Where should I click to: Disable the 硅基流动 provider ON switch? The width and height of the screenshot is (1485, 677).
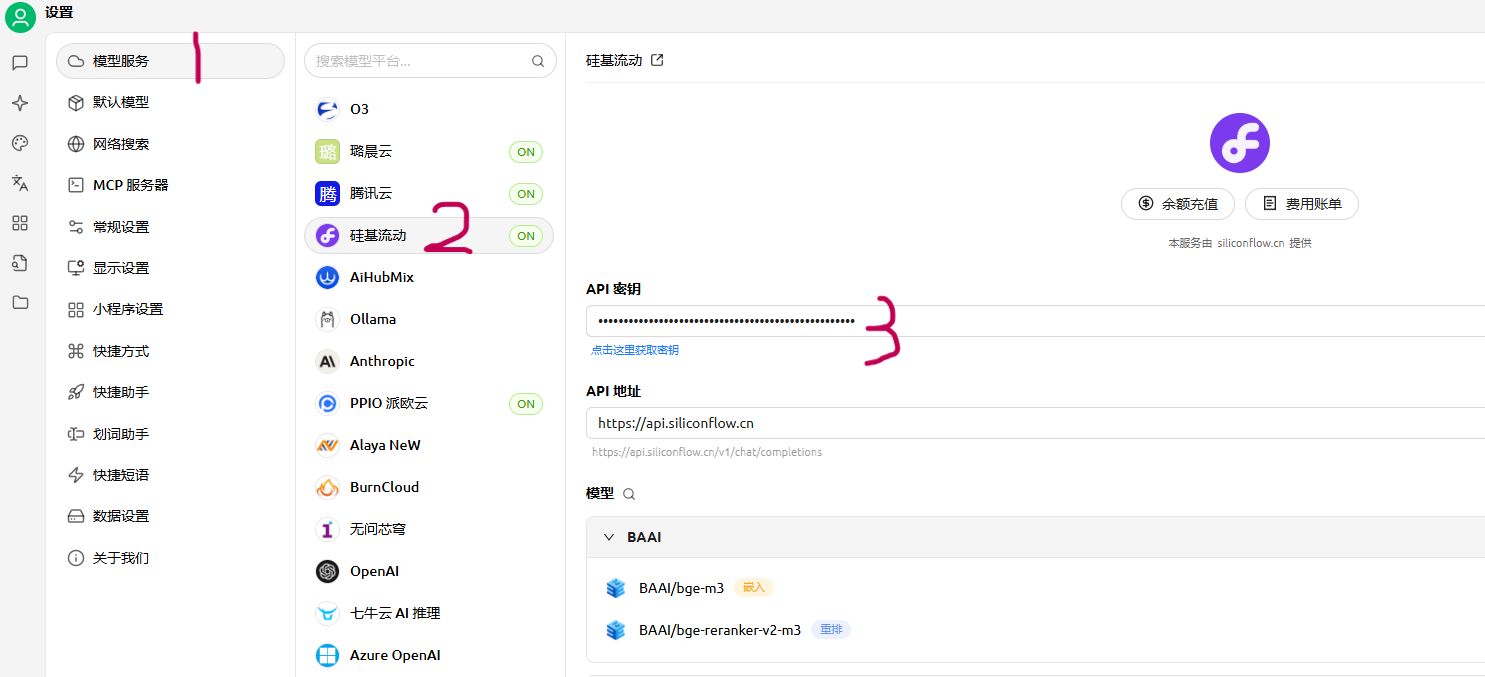point(526,235)
